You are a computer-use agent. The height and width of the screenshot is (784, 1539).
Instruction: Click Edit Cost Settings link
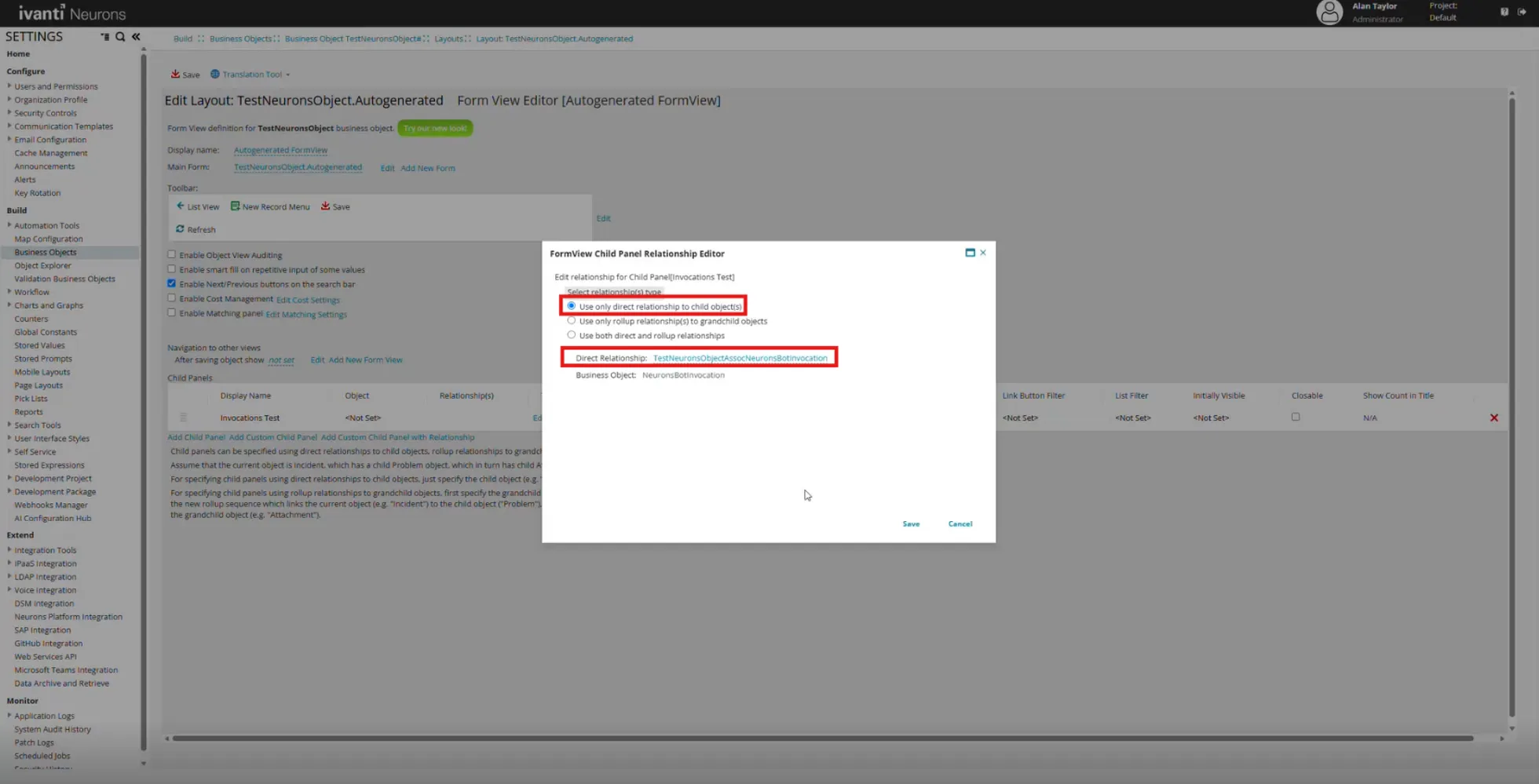click(x=308, y=300)
